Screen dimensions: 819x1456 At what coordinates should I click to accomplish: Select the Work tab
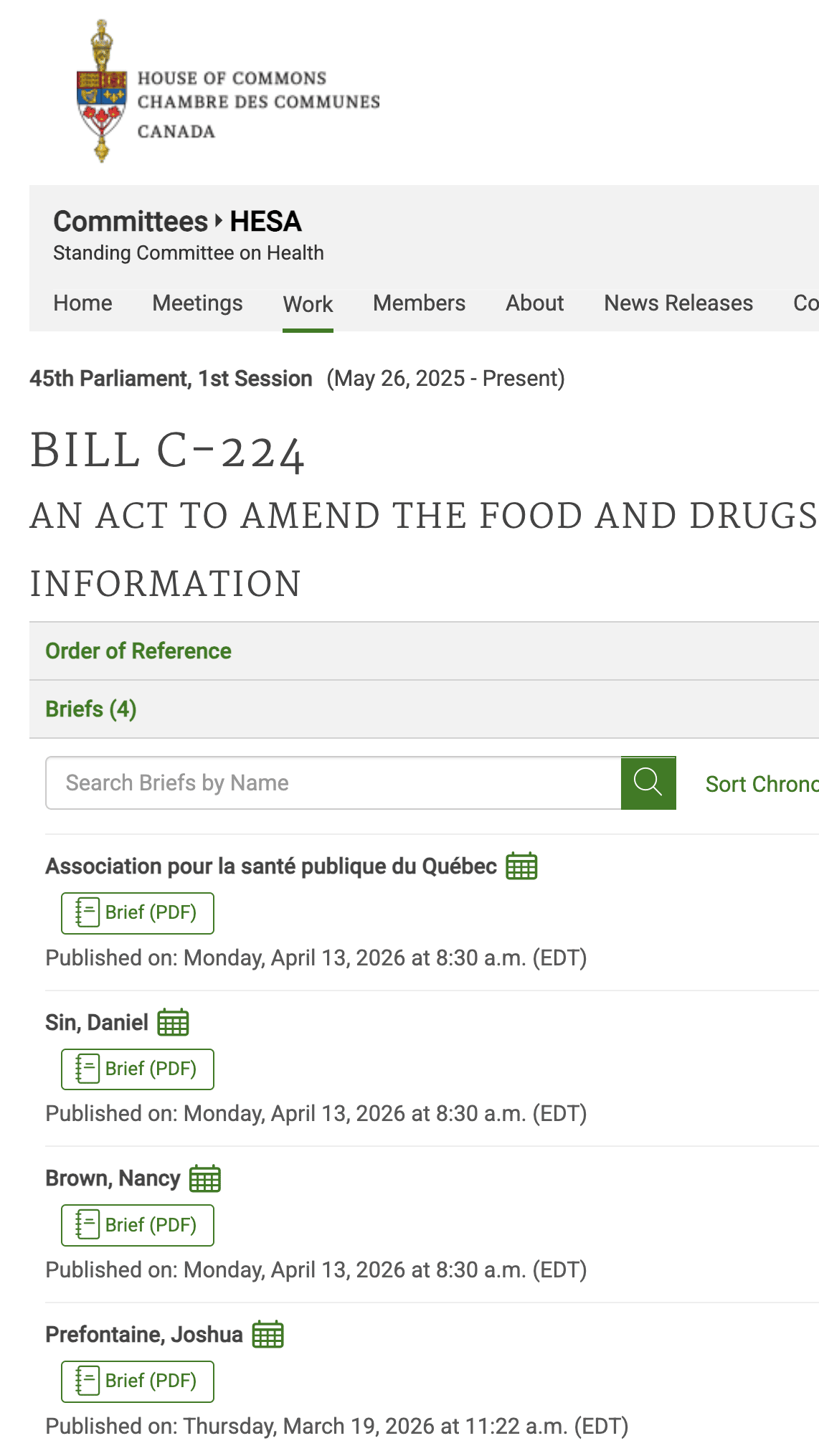(308, 304)
